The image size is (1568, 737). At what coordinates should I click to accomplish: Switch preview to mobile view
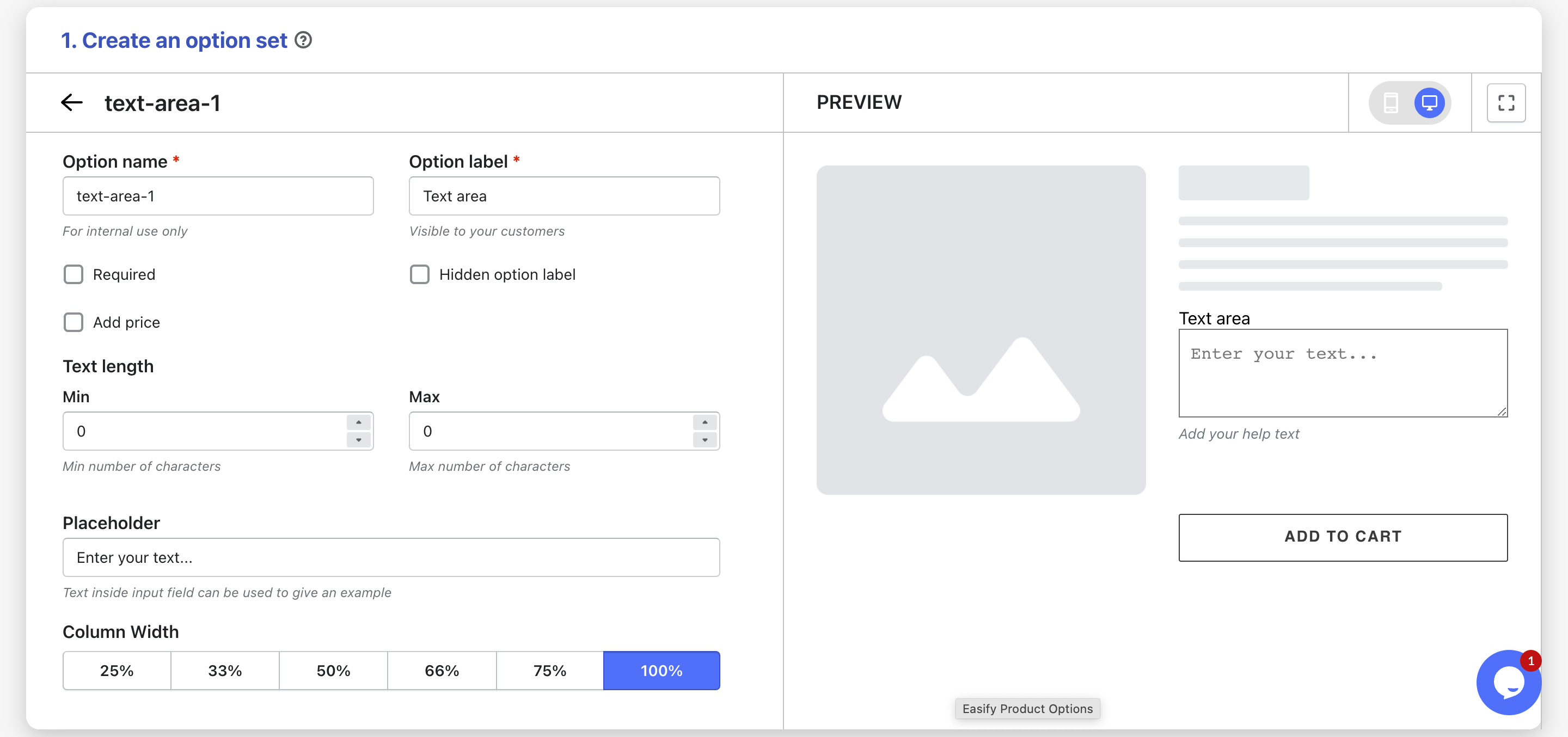click(x=1391, y=102)
